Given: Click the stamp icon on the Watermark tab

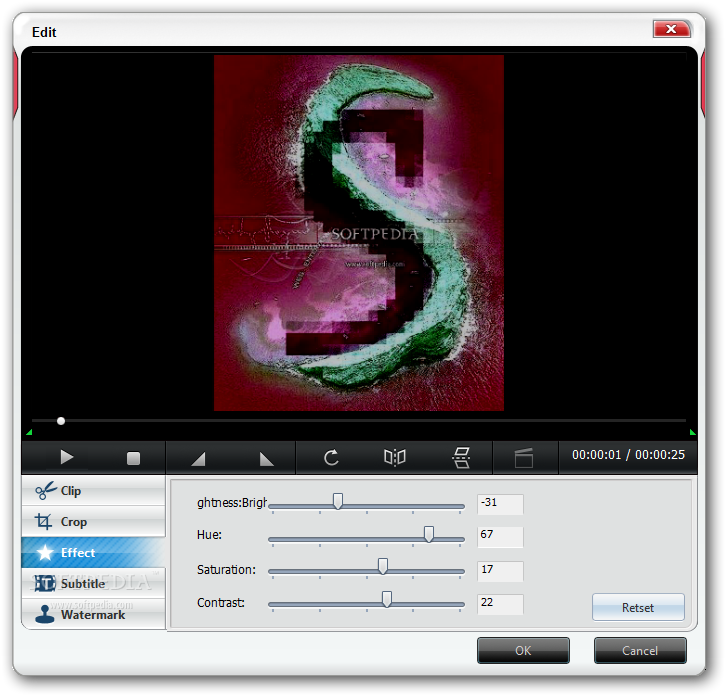Looking at the screenshot, I should [45, 614].
